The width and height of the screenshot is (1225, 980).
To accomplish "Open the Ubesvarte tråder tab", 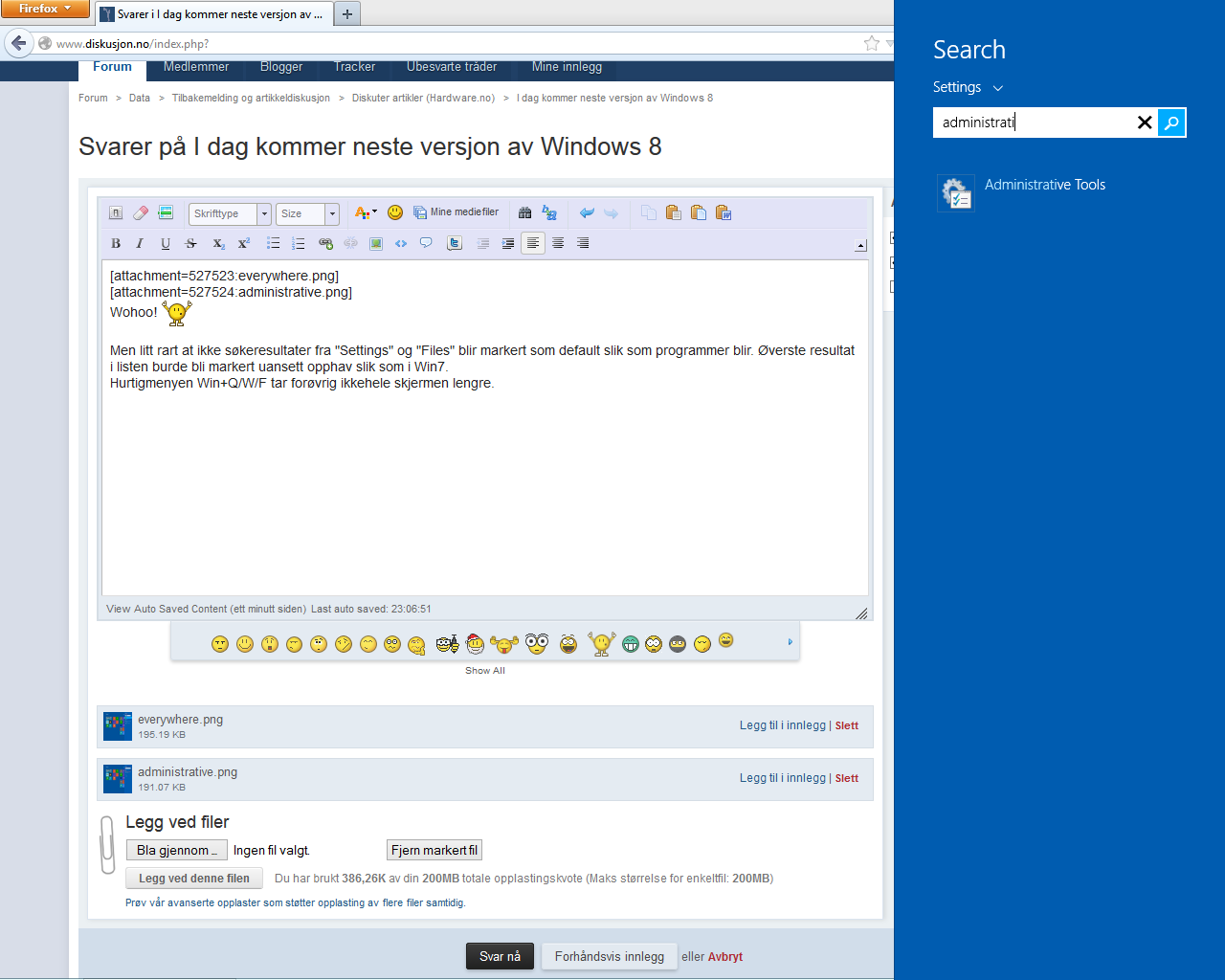I will coord(452,67).
